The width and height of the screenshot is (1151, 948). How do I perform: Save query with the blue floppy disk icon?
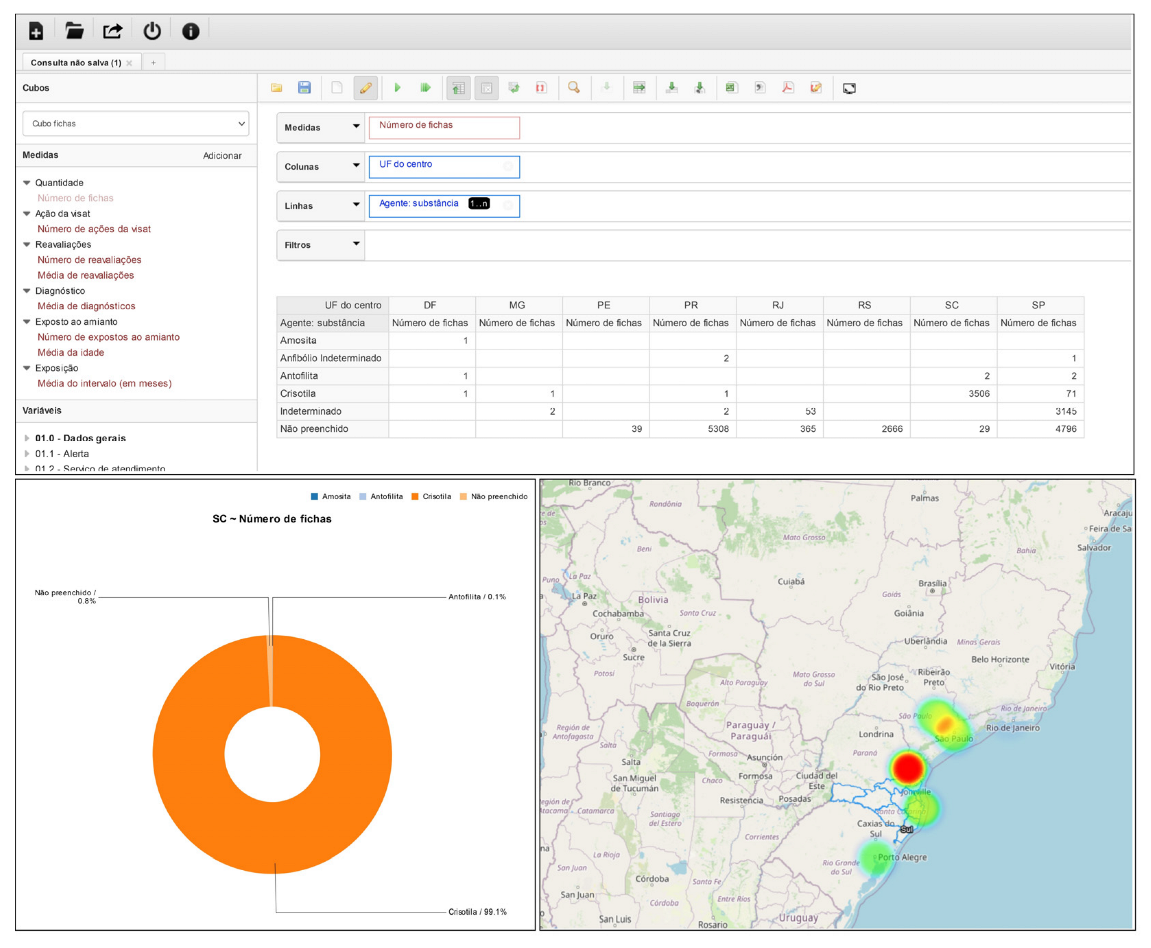305,88
